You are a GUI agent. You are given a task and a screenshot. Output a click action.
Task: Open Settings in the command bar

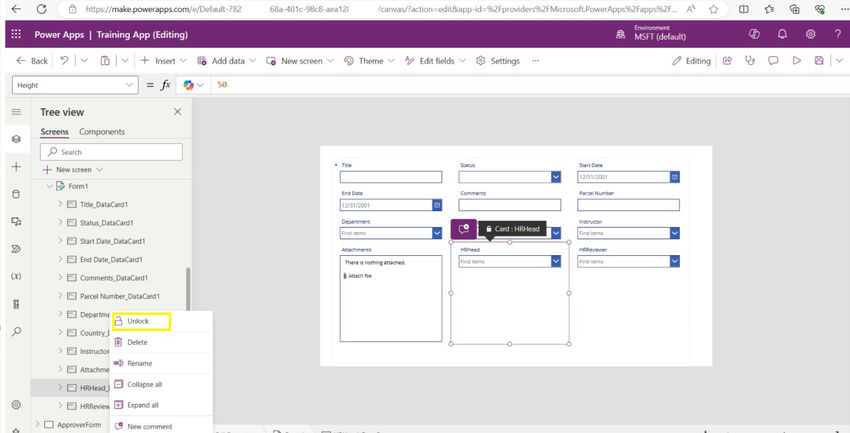pos(498,61)
